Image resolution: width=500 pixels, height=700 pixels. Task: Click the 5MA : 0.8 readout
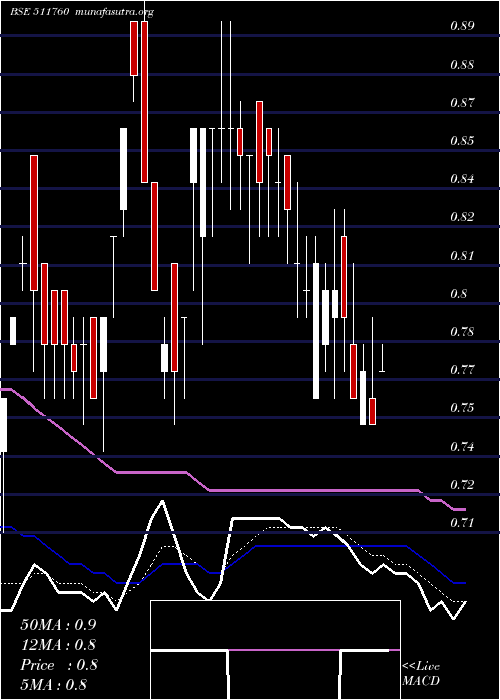(54, 685)
